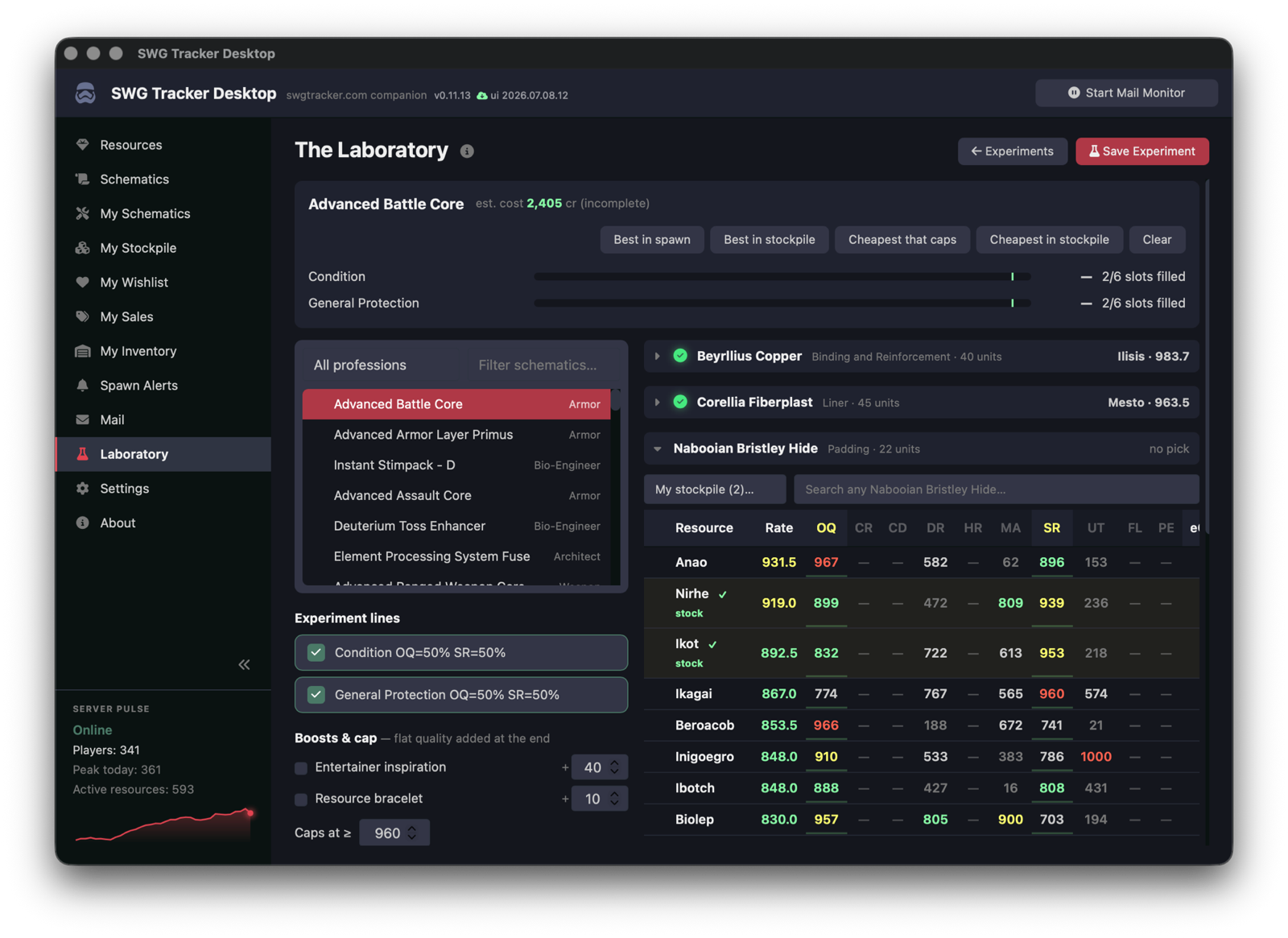Click Cheapest that caps button
The width and height of the screenshot is (1288, 938).
902,239
